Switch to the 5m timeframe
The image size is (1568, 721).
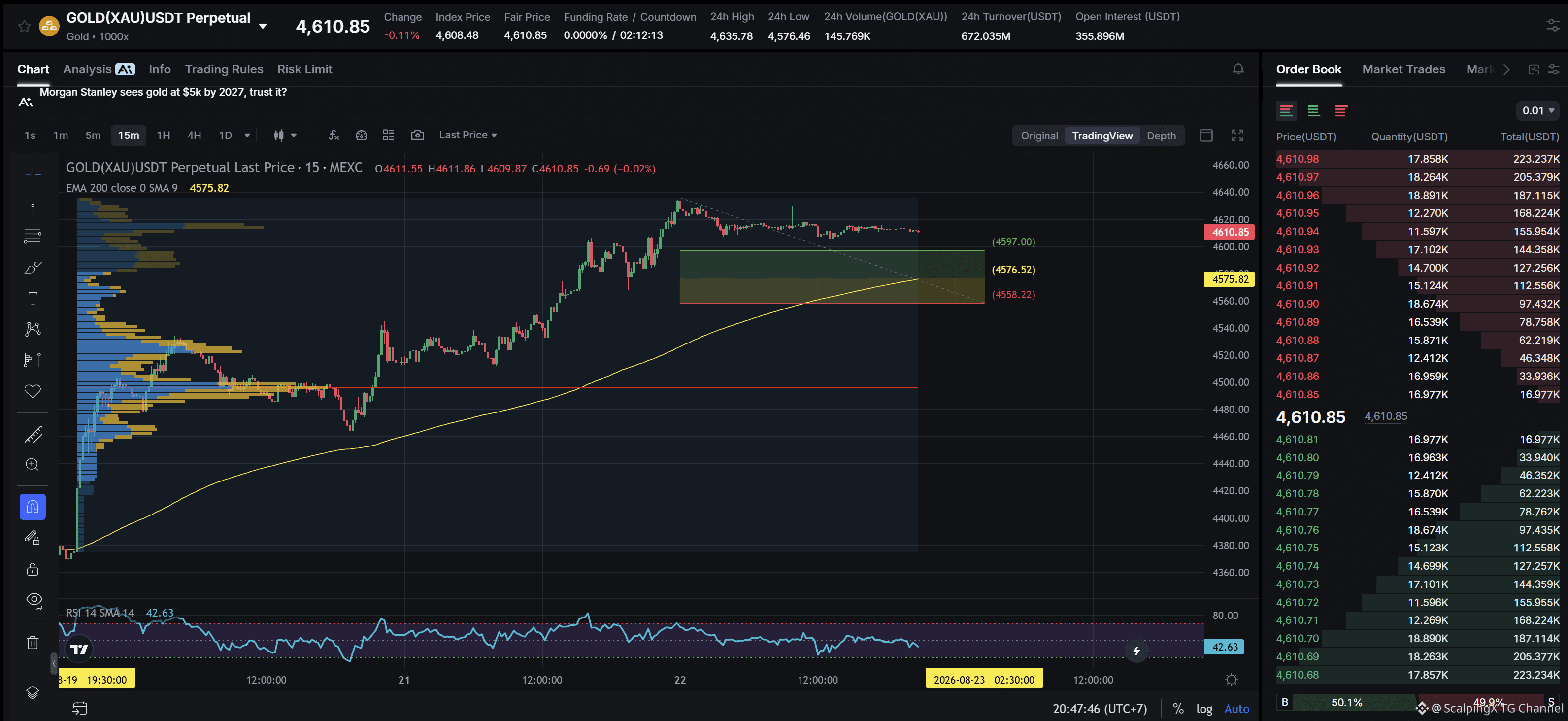coord(93,135)
